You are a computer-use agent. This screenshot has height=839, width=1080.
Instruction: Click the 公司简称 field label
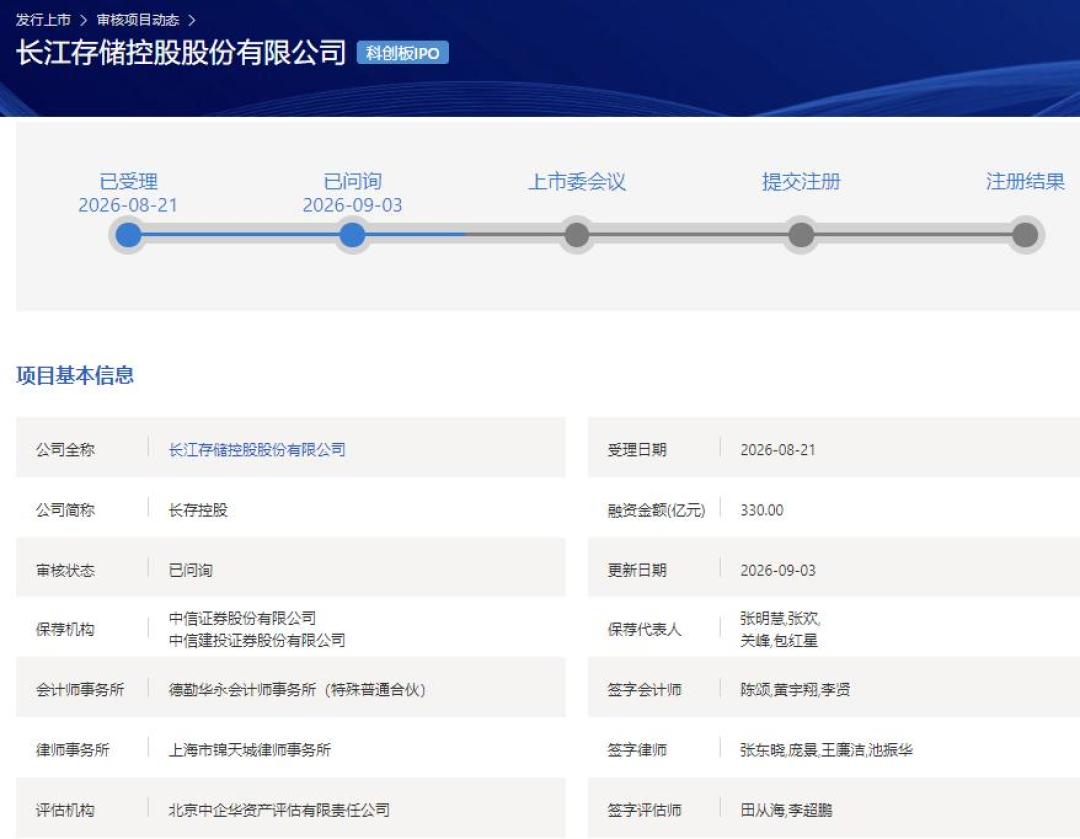[x=65, y=510]
